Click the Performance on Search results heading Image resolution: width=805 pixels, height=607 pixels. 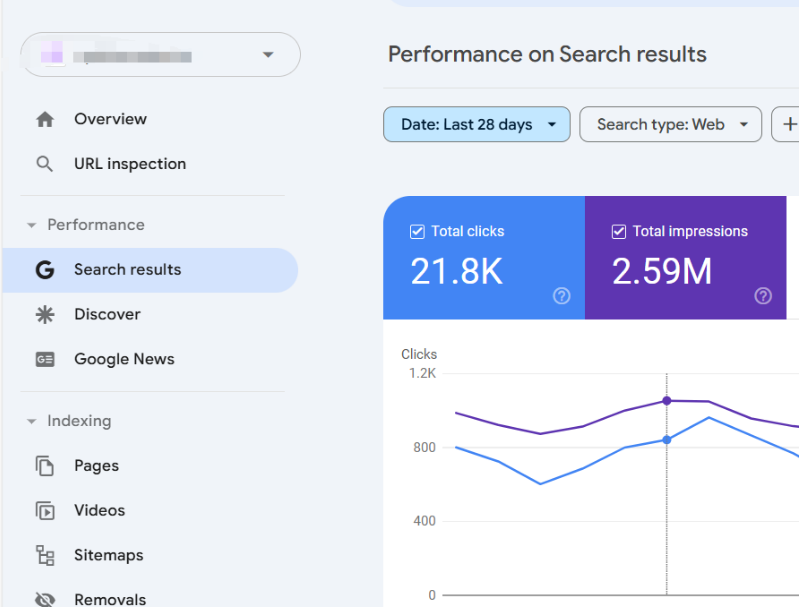[x=547, y=54]
